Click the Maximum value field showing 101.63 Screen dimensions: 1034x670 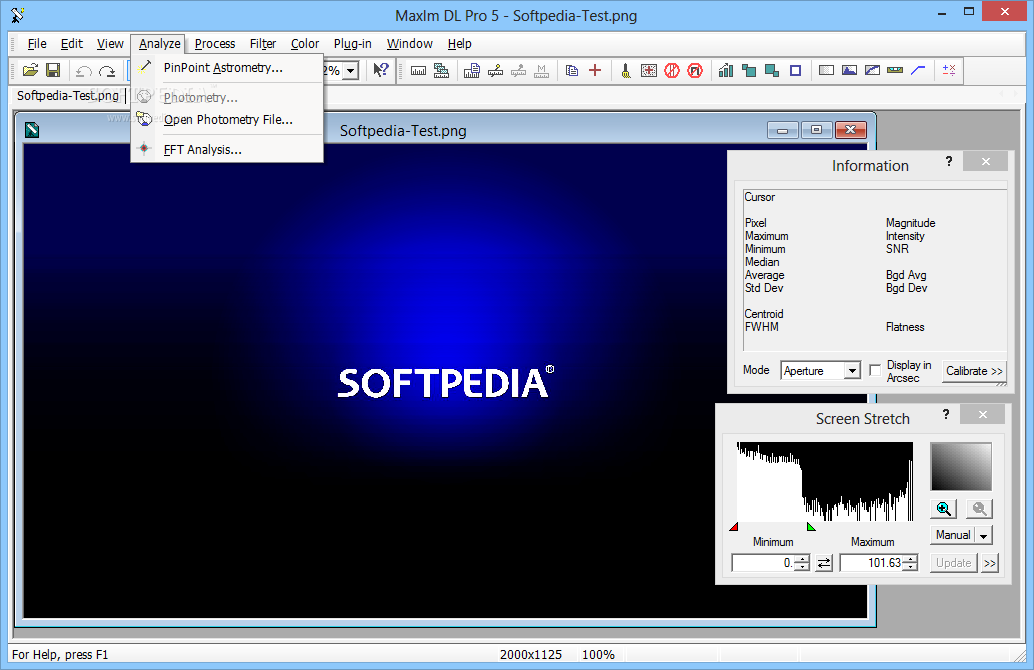[x=871, y=563]
